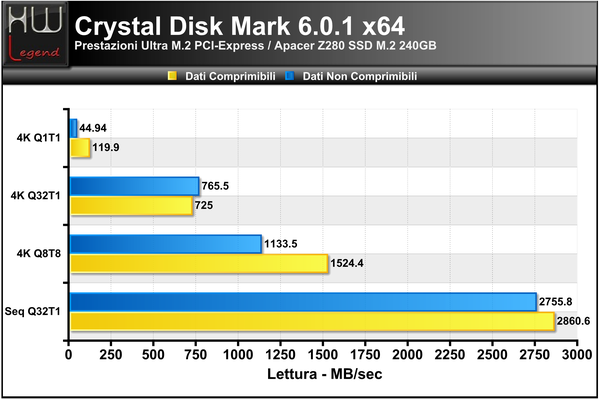Screen dimensions: 600x399
Task: Click the 725 value label
Action: (204, 205)
